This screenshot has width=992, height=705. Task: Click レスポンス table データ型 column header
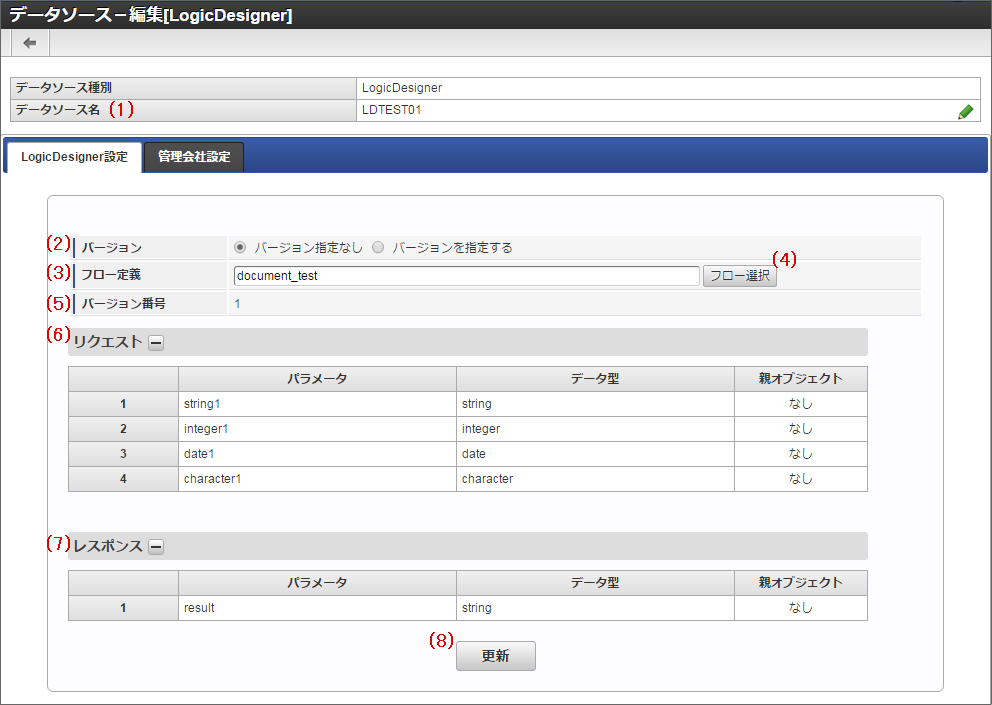[x=595, y=583]
